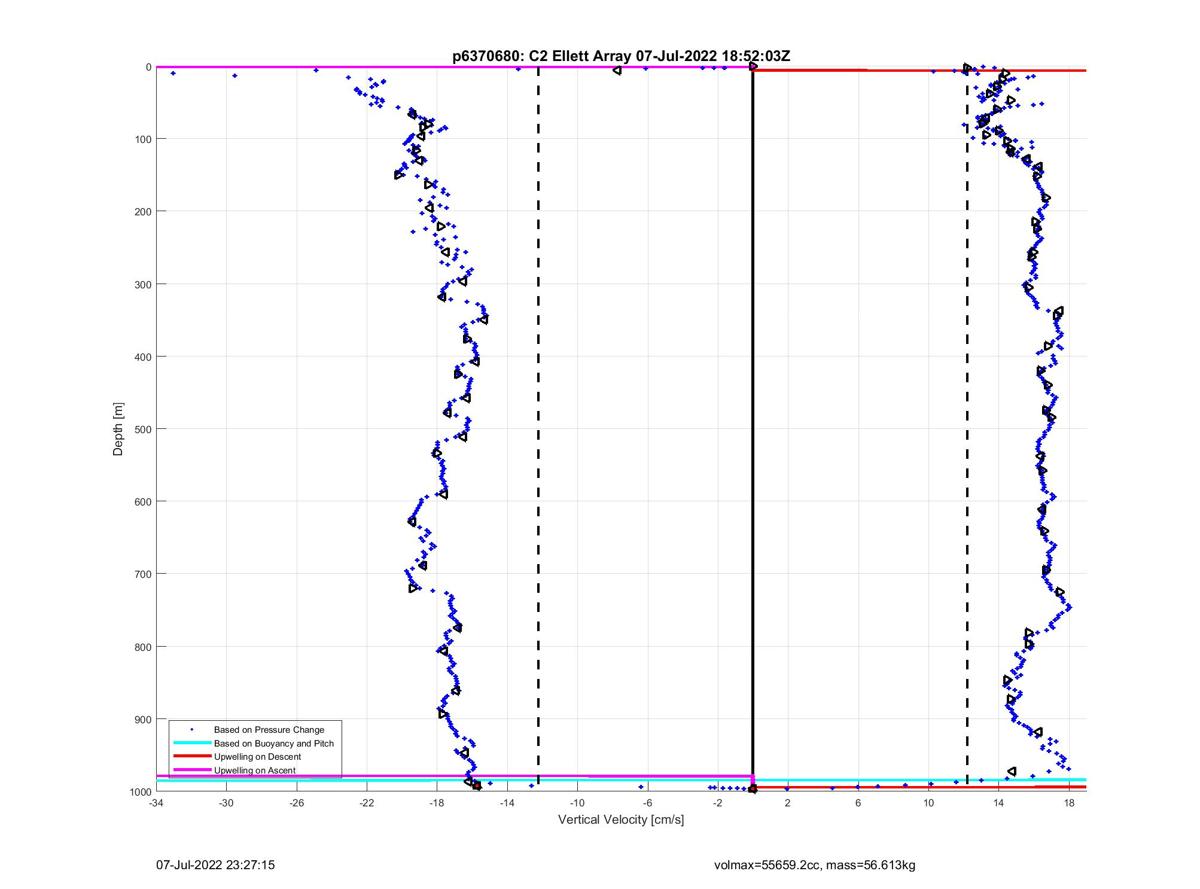Click x-axis tick label '-26'
The width and height of the screenshot is (1200, 889).
(x=296, y=803)
